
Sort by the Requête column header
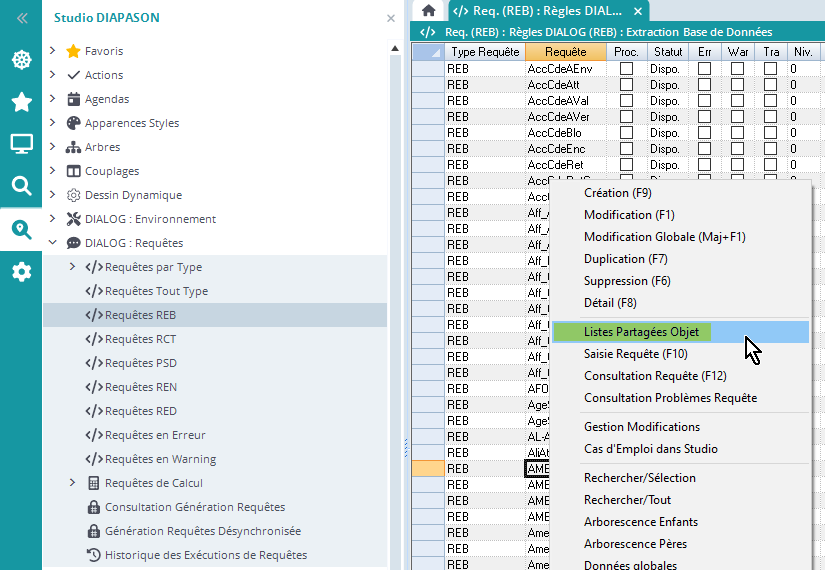tap(565, 52)
